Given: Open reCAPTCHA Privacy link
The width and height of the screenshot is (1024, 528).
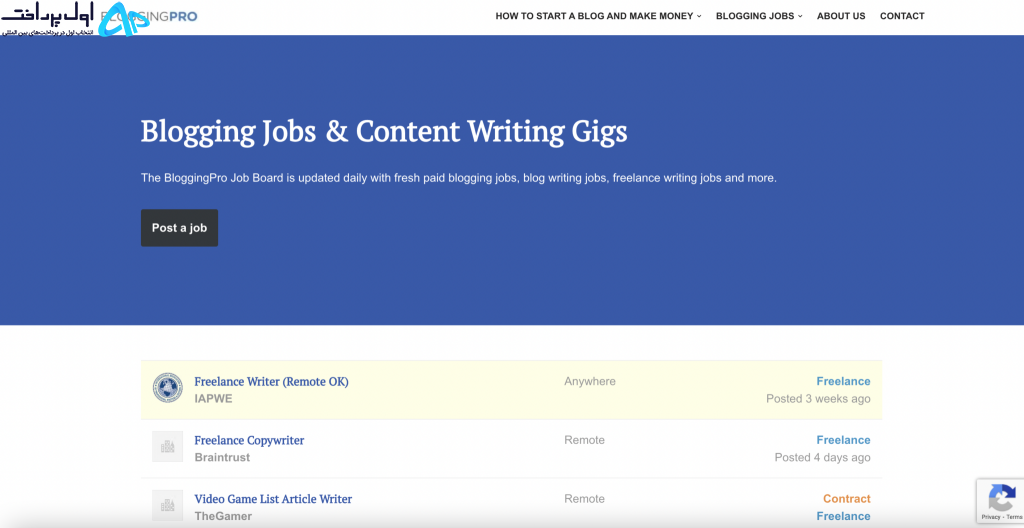Looking at the screenshot, I should 992,517.
